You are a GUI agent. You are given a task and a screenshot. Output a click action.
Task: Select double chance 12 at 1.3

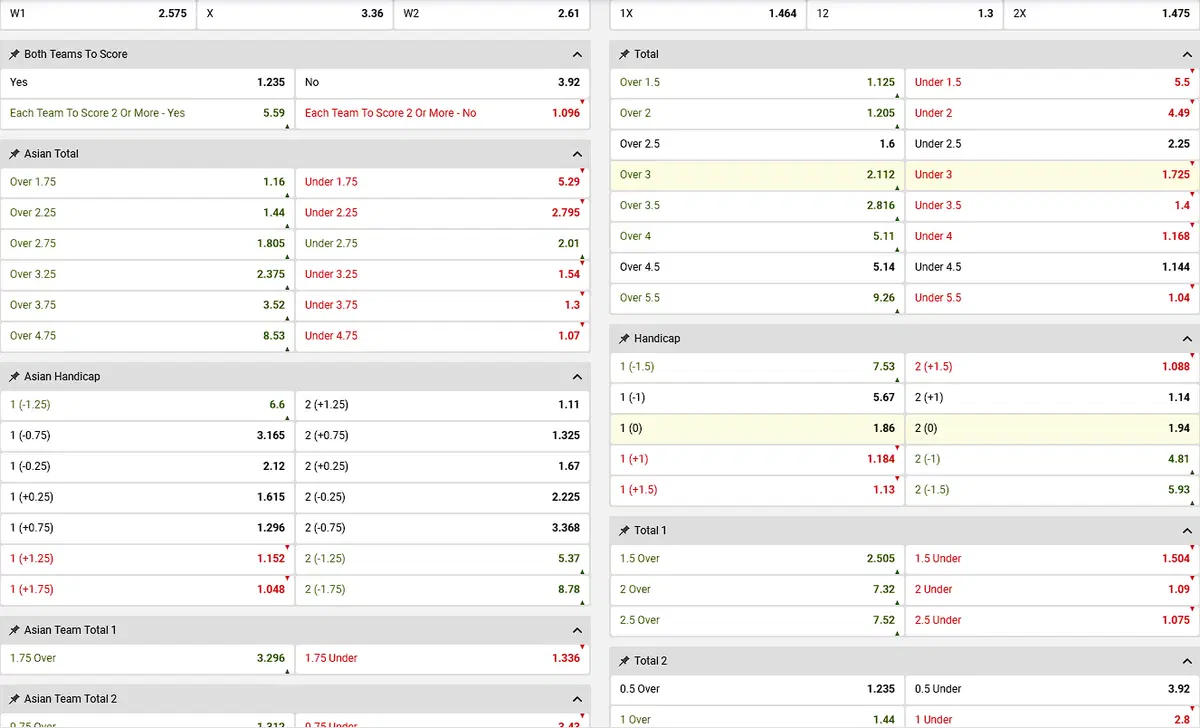coord(904,14)
